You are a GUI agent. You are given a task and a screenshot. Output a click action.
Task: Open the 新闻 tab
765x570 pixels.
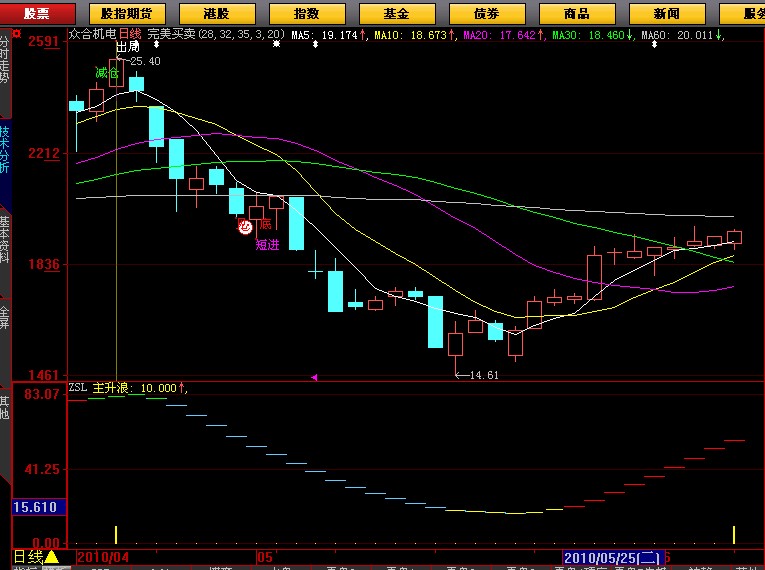click(x=667, y=13)
